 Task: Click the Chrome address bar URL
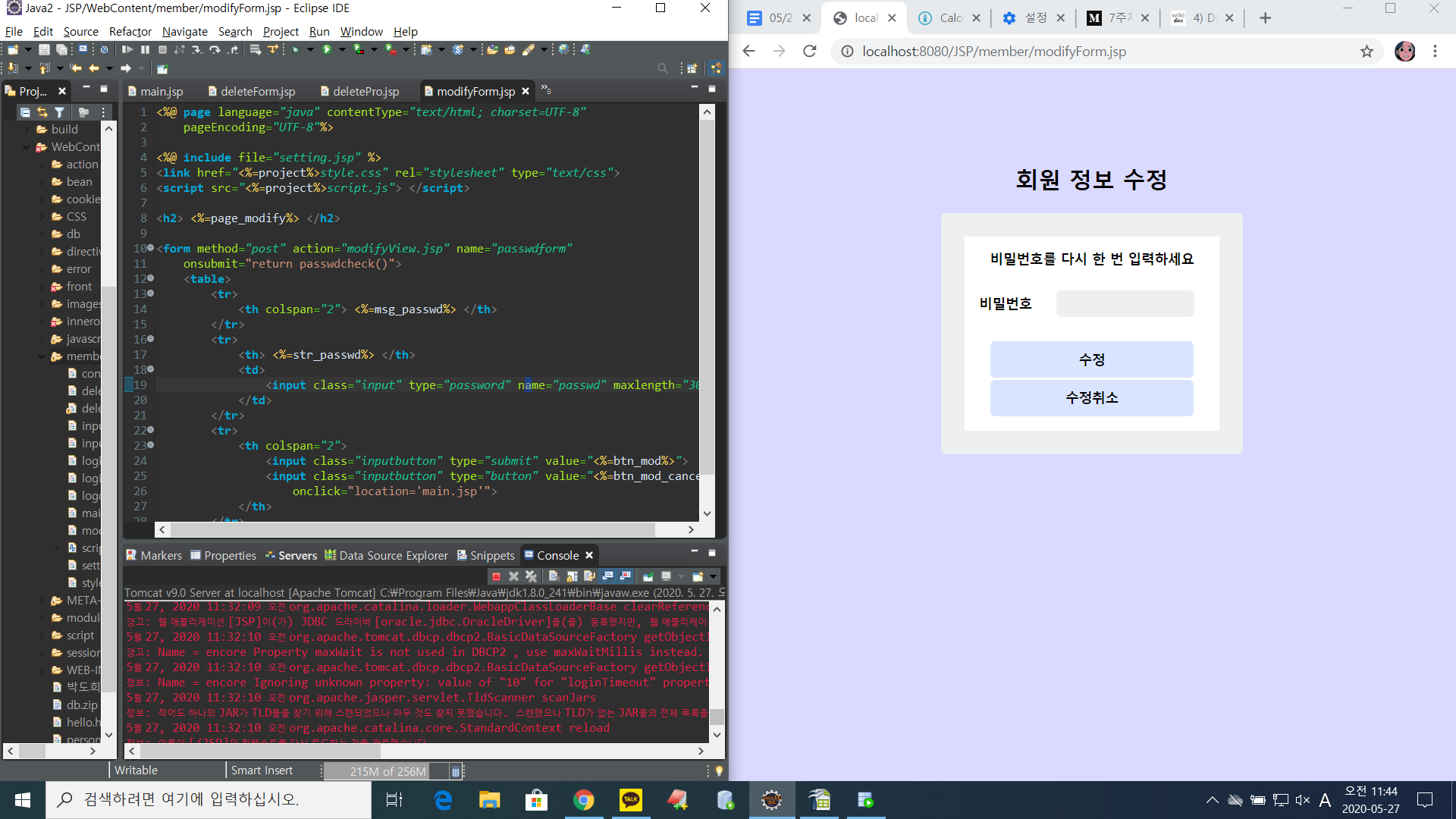(993, 51)
